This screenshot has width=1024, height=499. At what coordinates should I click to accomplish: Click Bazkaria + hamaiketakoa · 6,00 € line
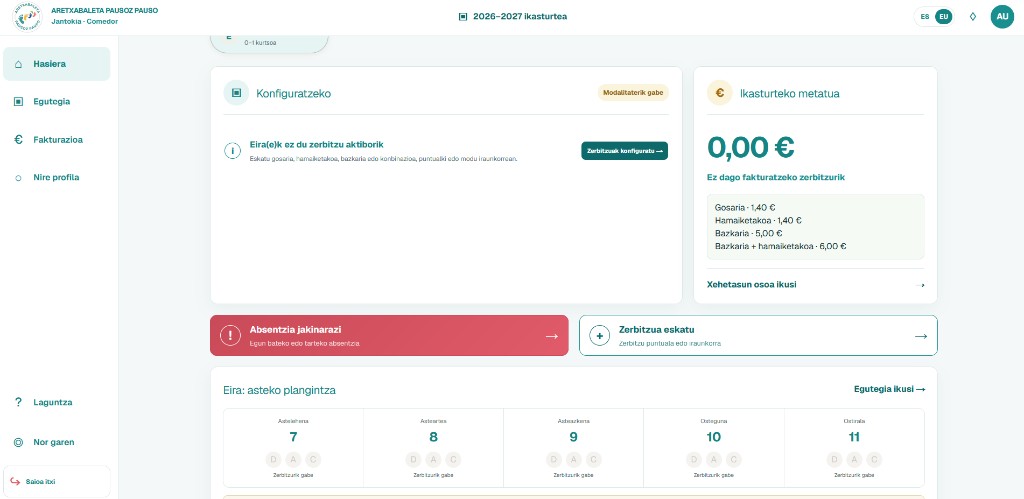click(780, 246)
